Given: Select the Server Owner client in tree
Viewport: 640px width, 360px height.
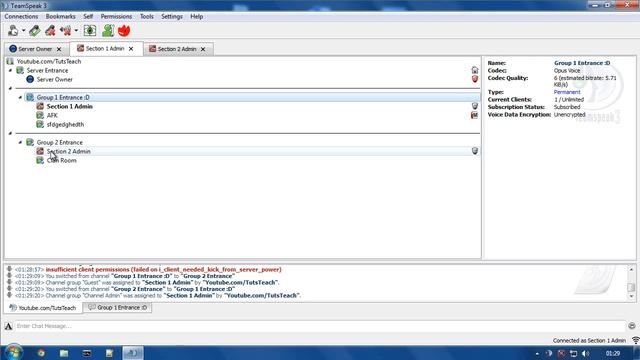Looking at the screenshot, I should [x=54, y=80].
